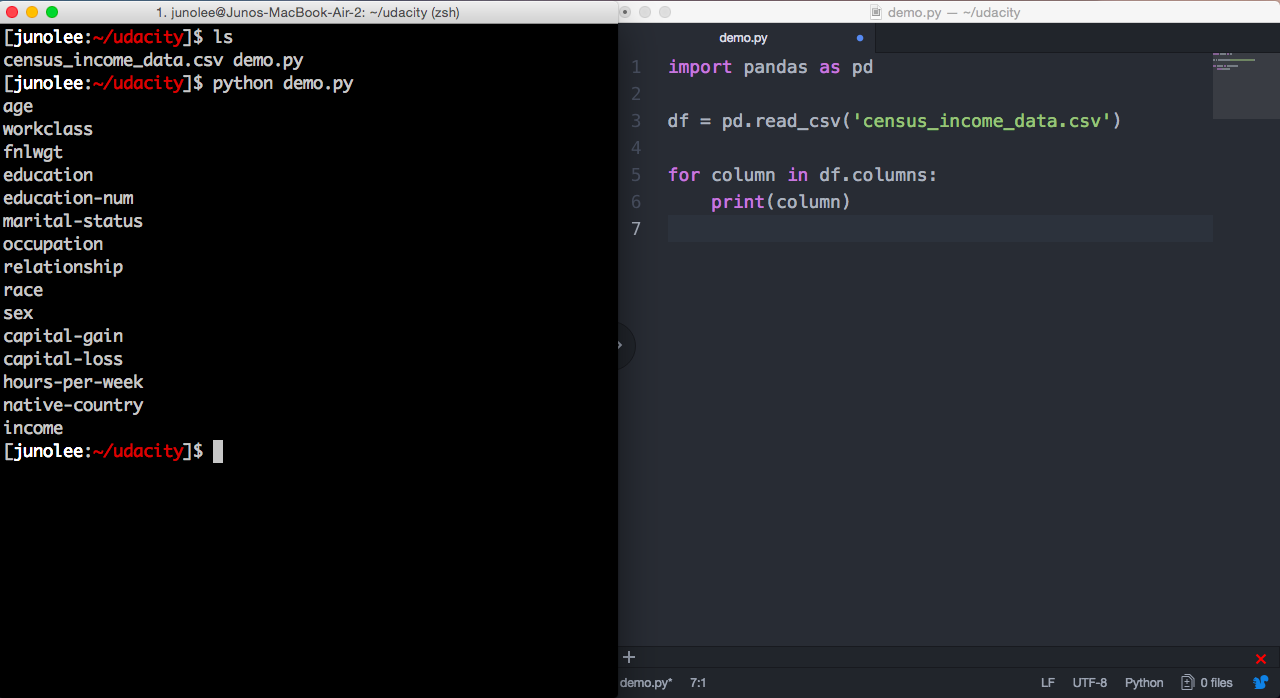Open the UTF-8 encoding selector
Image resolution: width=1280 pixels, height=698 pixels.
click(1089, 683)
